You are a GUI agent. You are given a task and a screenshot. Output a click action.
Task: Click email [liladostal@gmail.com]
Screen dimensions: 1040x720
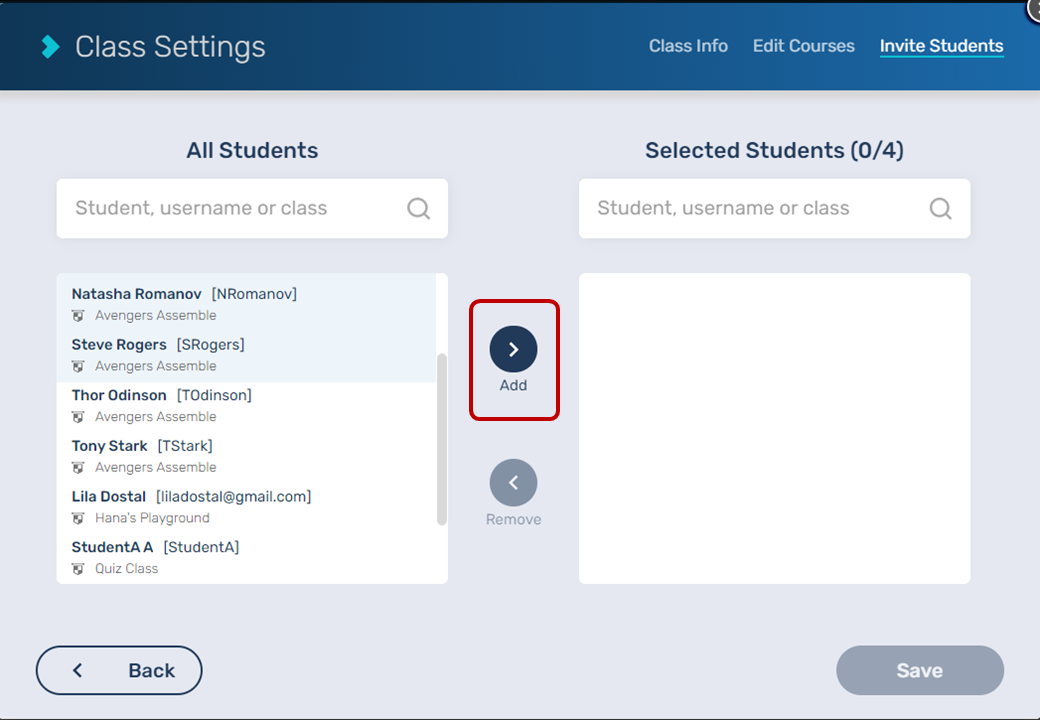(233, 497)
